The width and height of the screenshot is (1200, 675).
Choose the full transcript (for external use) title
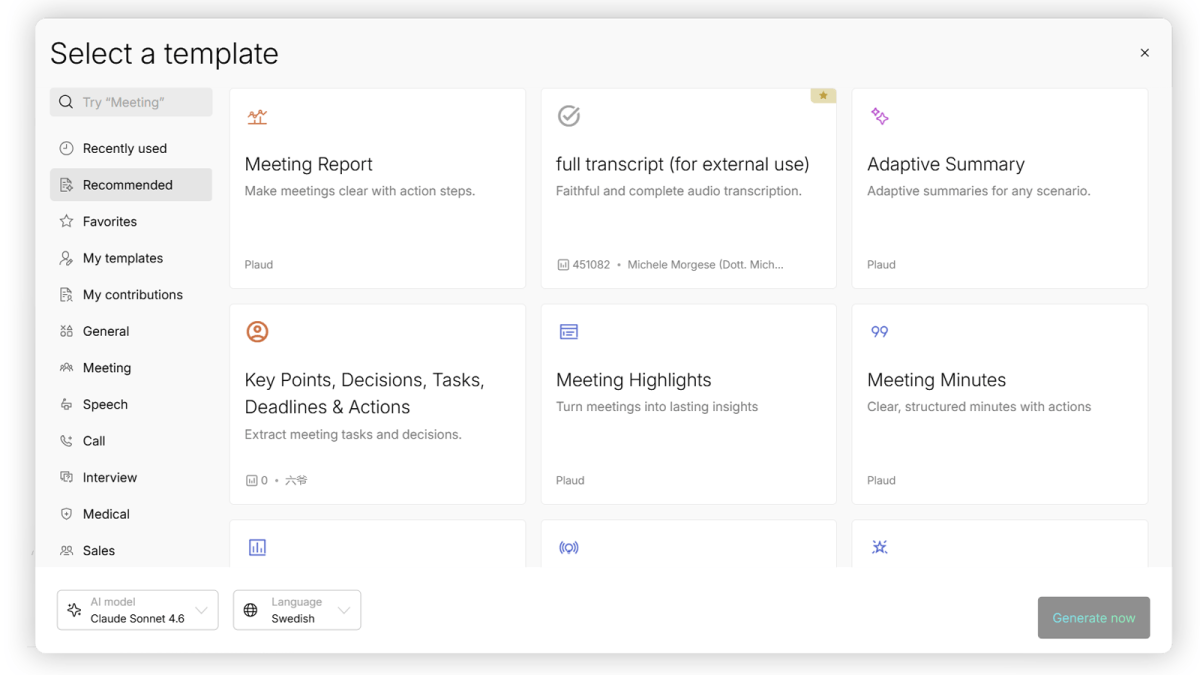[683, 164]
